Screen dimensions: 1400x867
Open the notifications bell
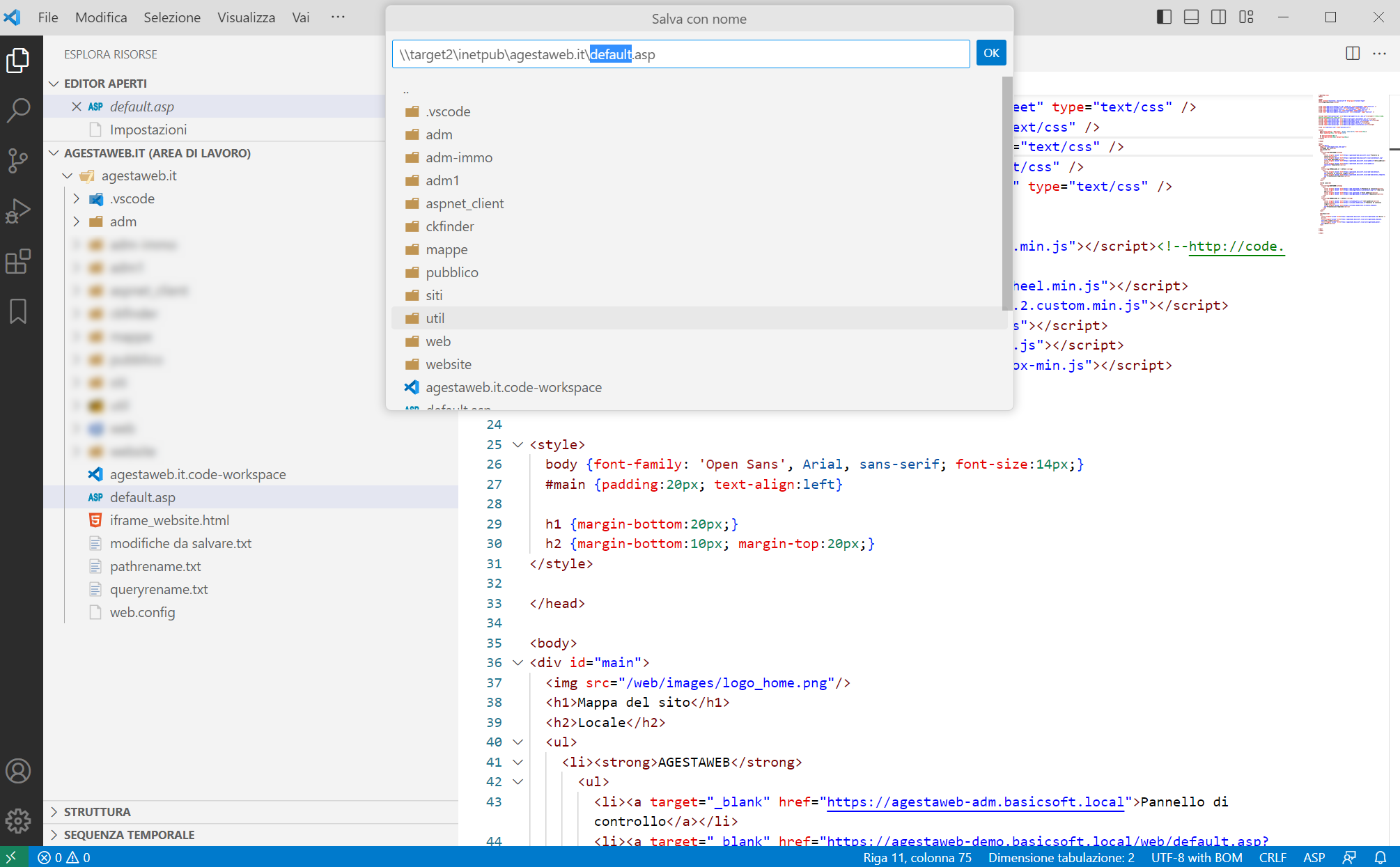[x=1382, y=857]
